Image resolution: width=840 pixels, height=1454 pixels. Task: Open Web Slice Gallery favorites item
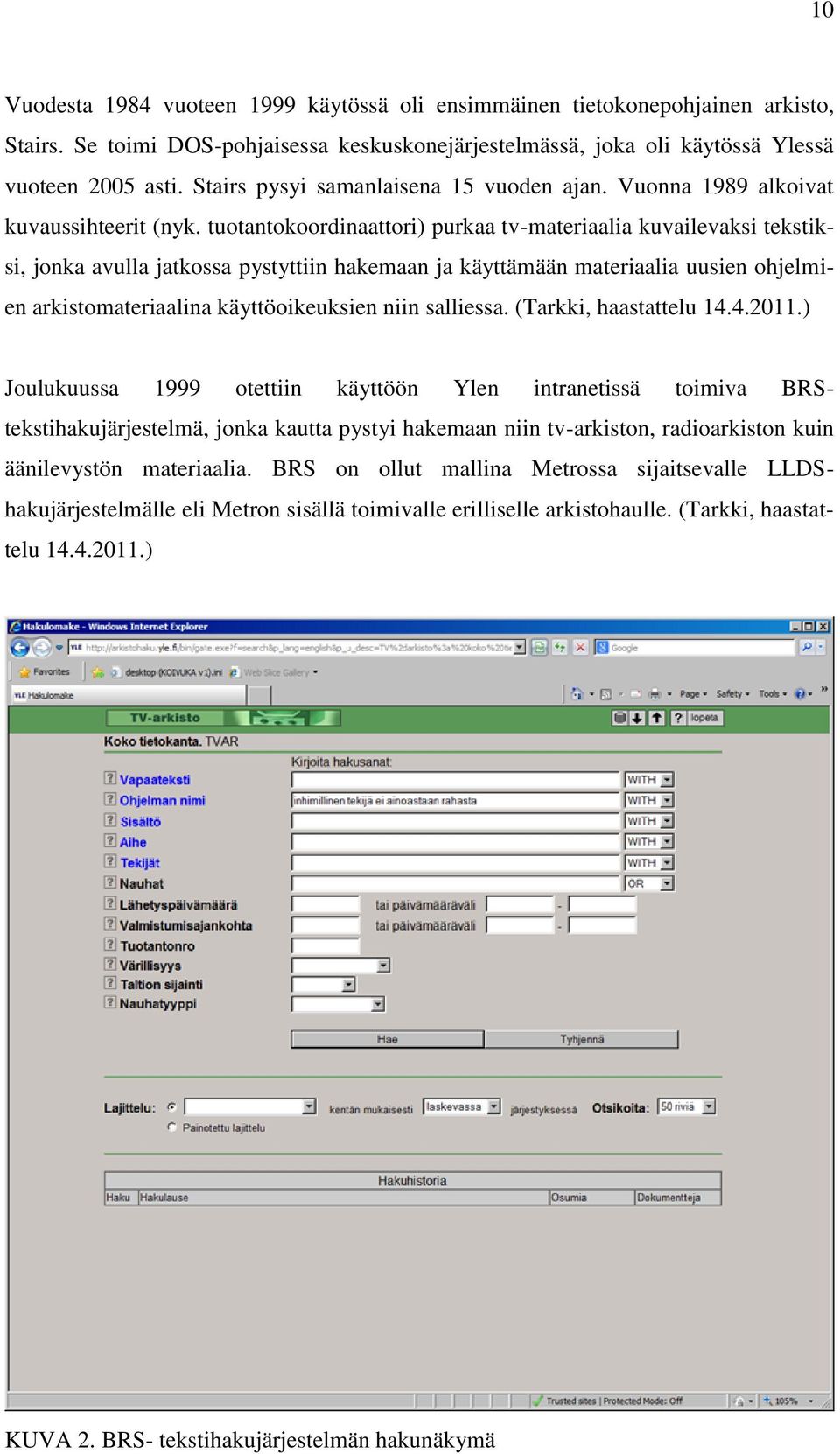click(275, 672)
